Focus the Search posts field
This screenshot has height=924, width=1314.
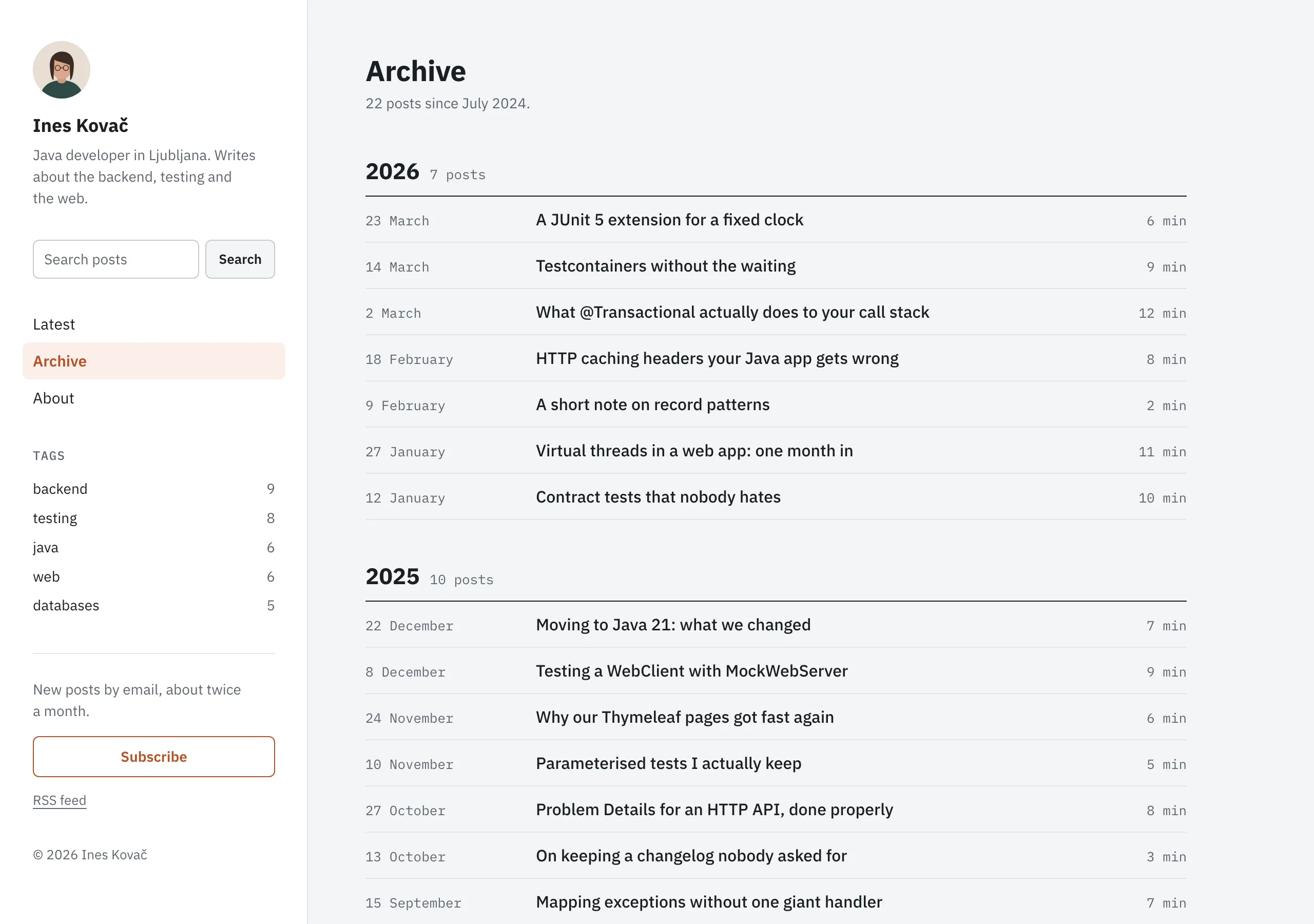pos(115,259)
